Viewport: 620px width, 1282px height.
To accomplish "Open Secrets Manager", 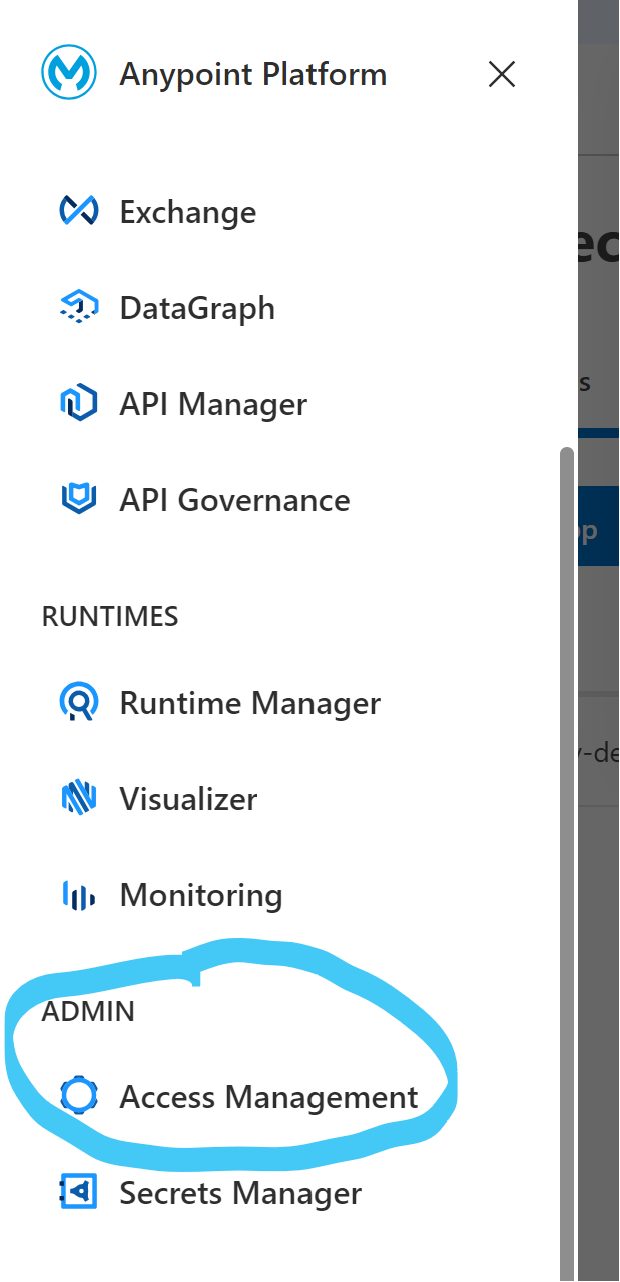I will tap(240, 1193).
